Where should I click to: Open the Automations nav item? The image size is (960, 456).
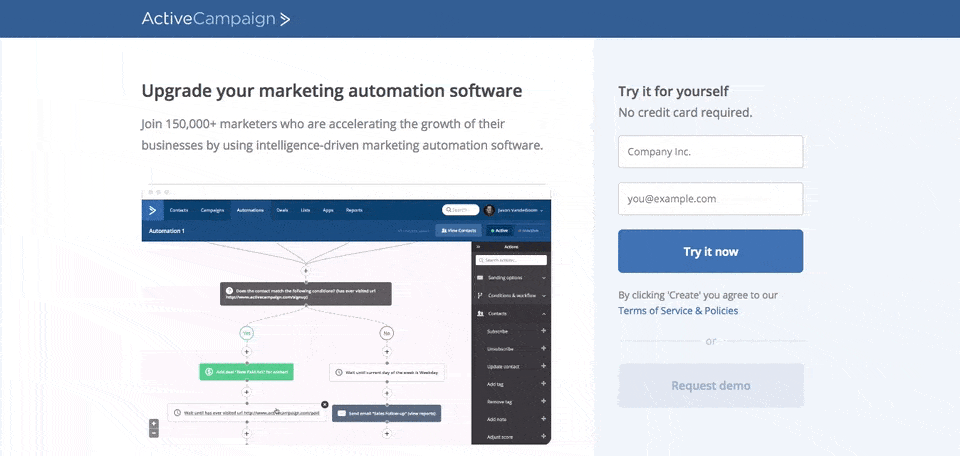(x=250, y=210)
